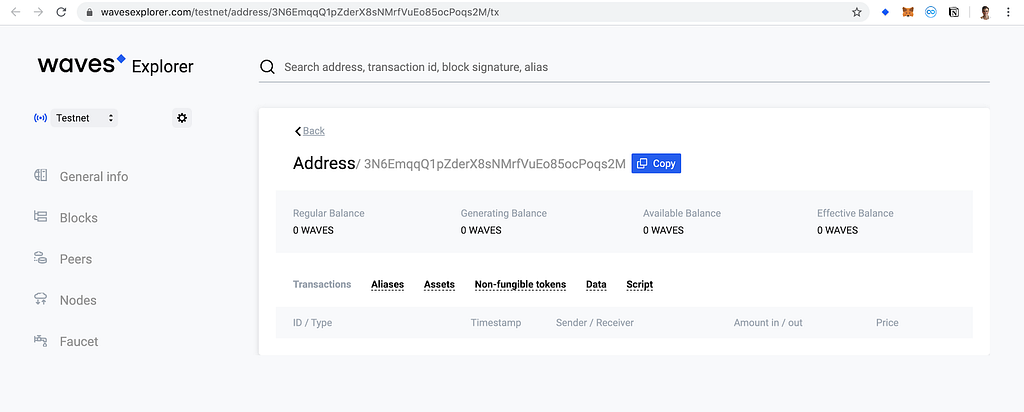
Task: Click the Waves Explorer logo
Action: 116,65
